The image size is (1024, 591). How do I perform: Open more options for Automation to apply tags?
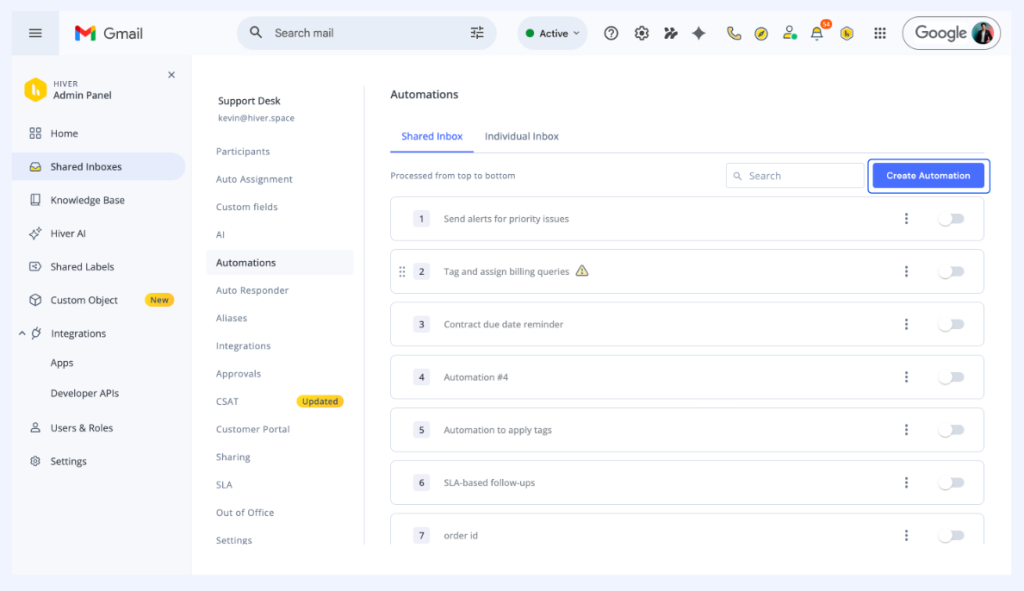click(906, 430)
